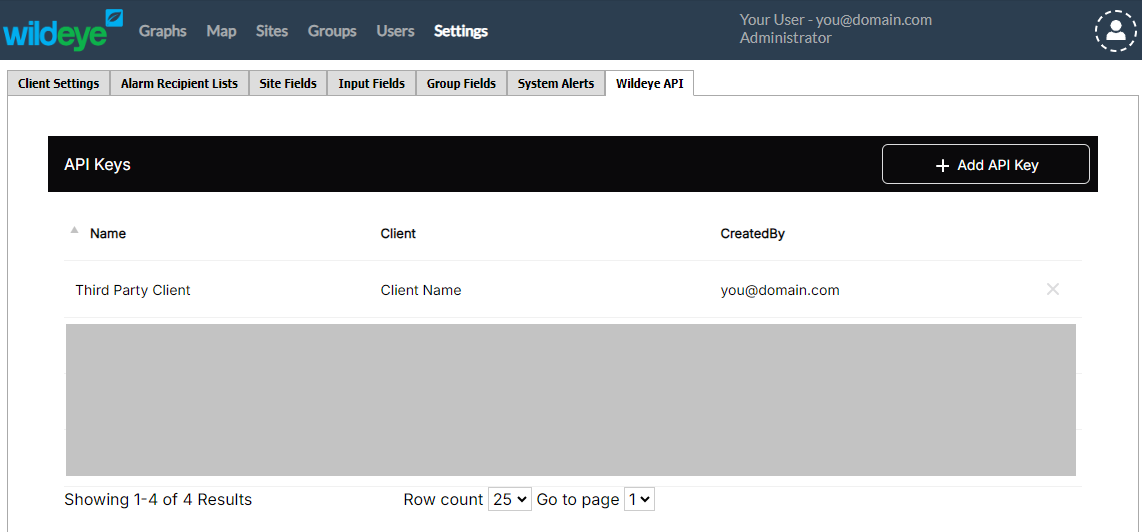Open Graphs in the top navigation
Screen dimensions: 1142x532
point(162,31)
